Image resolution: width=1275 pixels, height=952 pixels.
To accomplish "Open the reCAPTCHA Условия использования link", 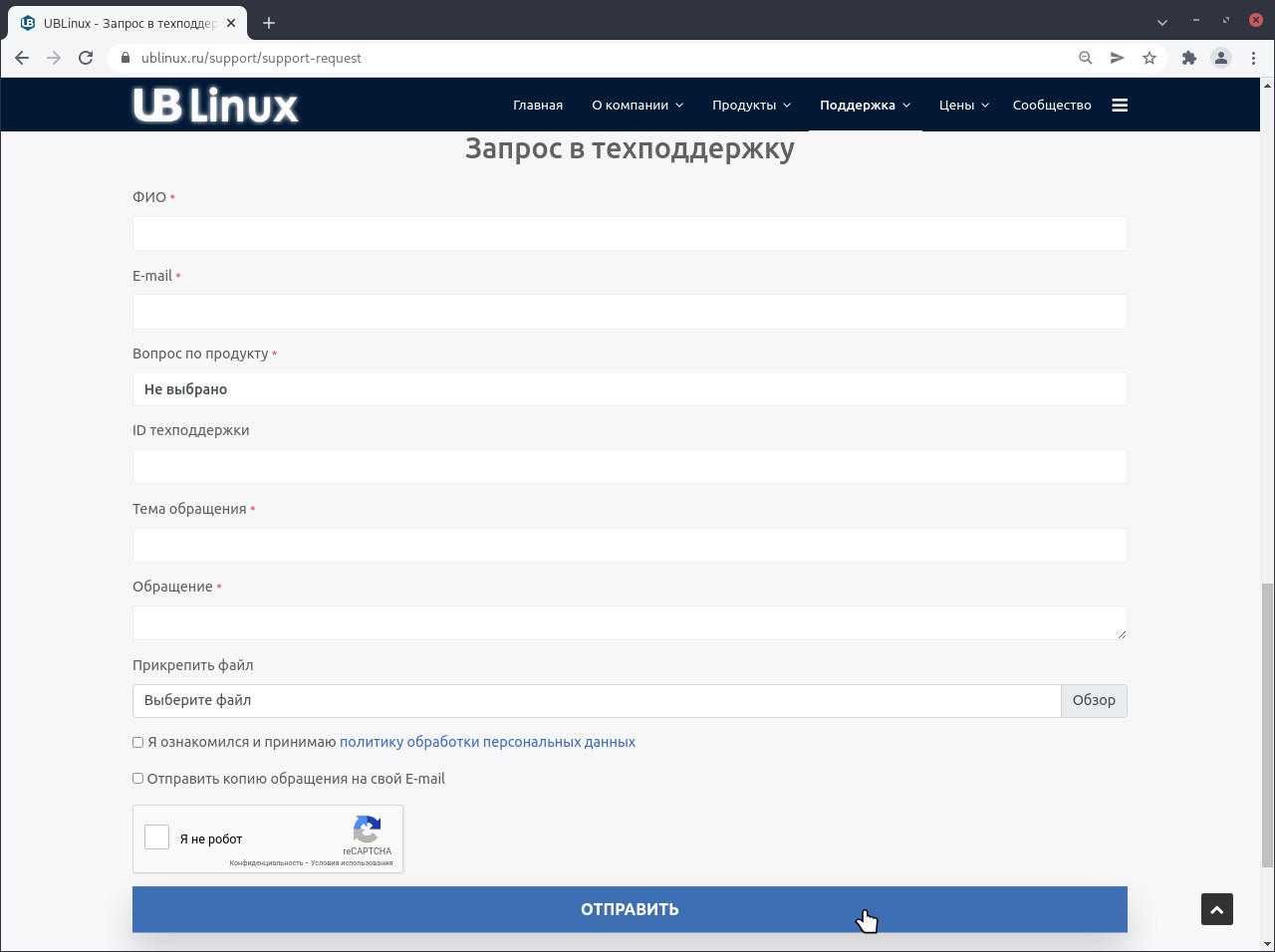I will [x=352, y=863].
